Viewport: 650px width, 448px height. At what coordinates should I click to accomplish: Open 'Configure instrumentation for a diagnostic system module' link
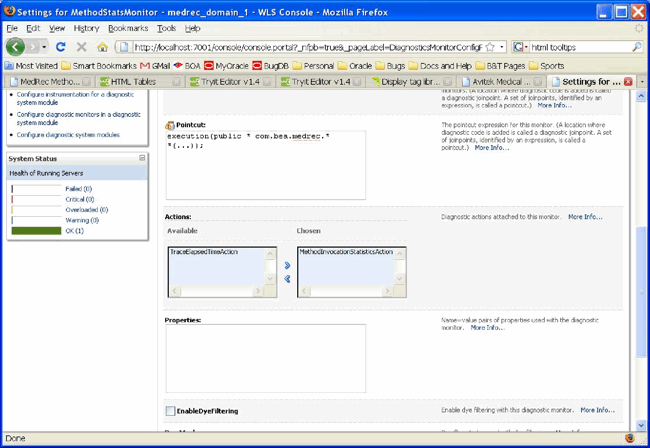(75, 98)
